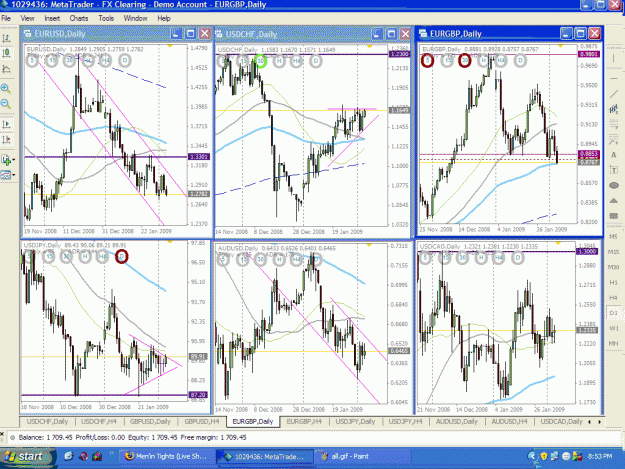Switch chart period to M30
625x469 pixels.
(613, 267)
